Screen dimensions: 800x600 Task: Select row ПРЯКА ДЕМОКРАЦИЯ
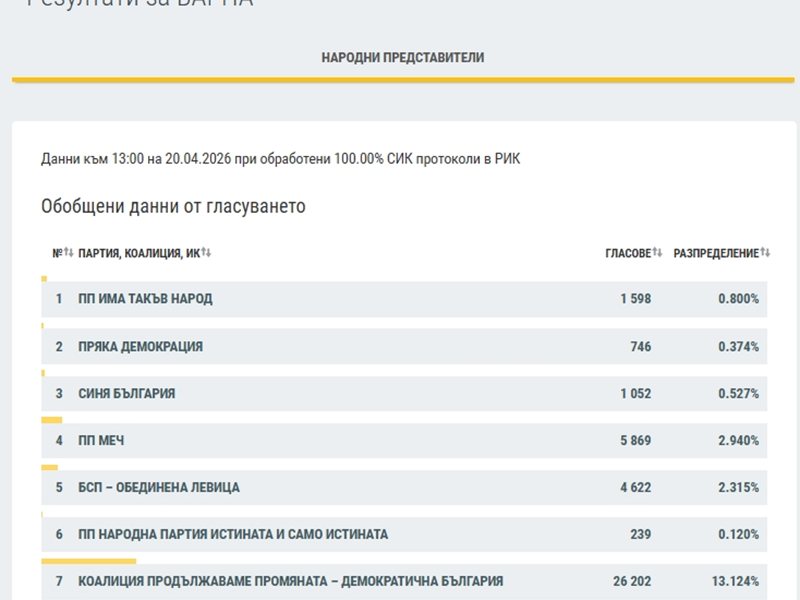pos(404,346)
